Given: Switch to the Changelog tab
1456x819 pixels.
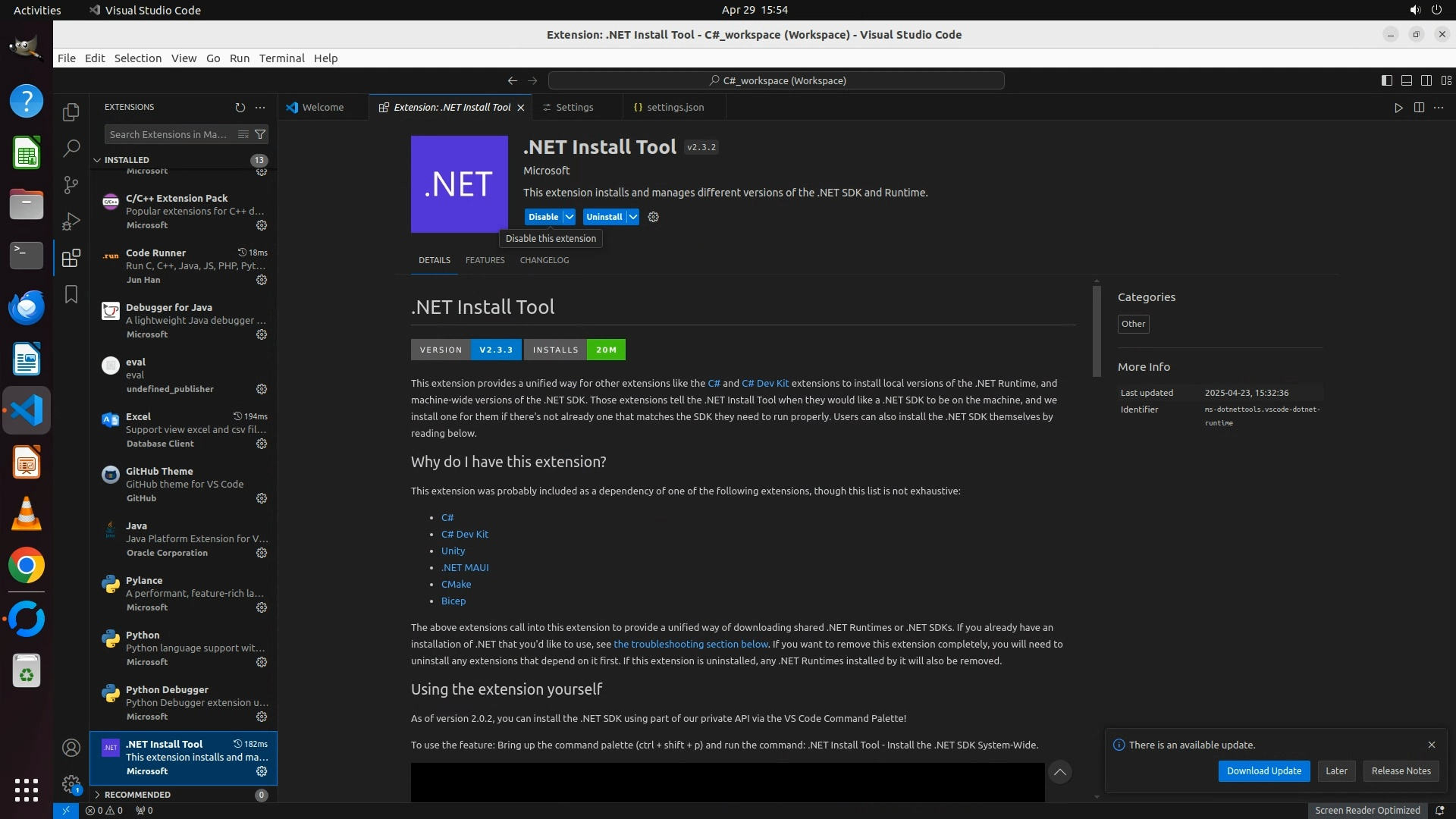Looking at the screenshot, I should (x=544, y=260).
